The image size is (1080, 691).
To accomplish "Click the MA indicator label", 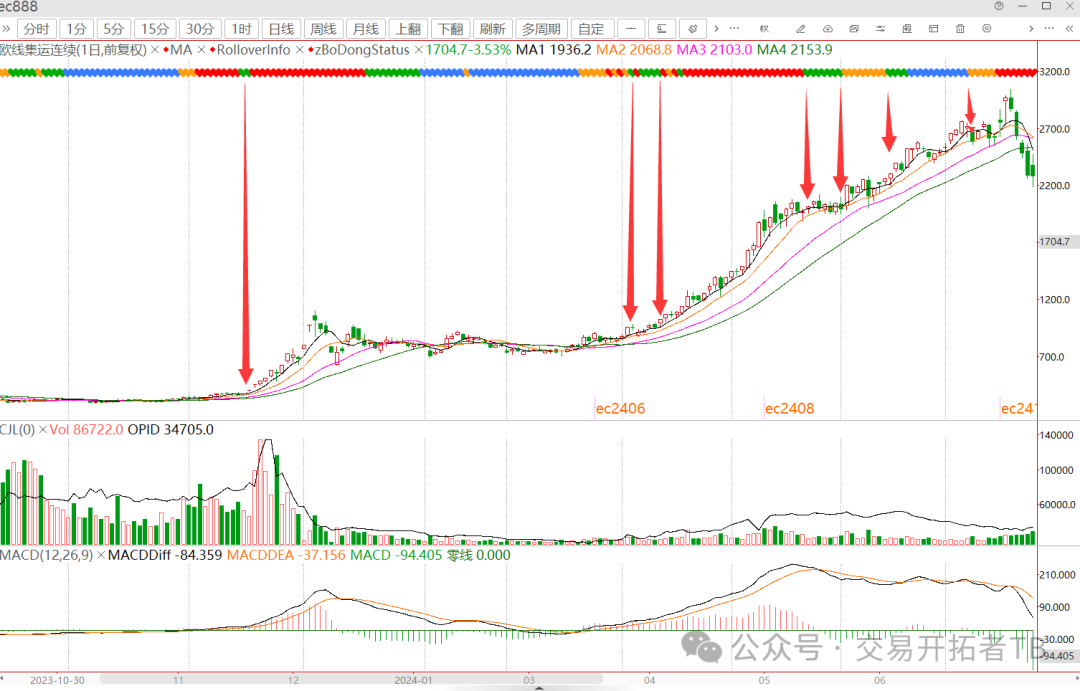I will [x=181, y=50].
